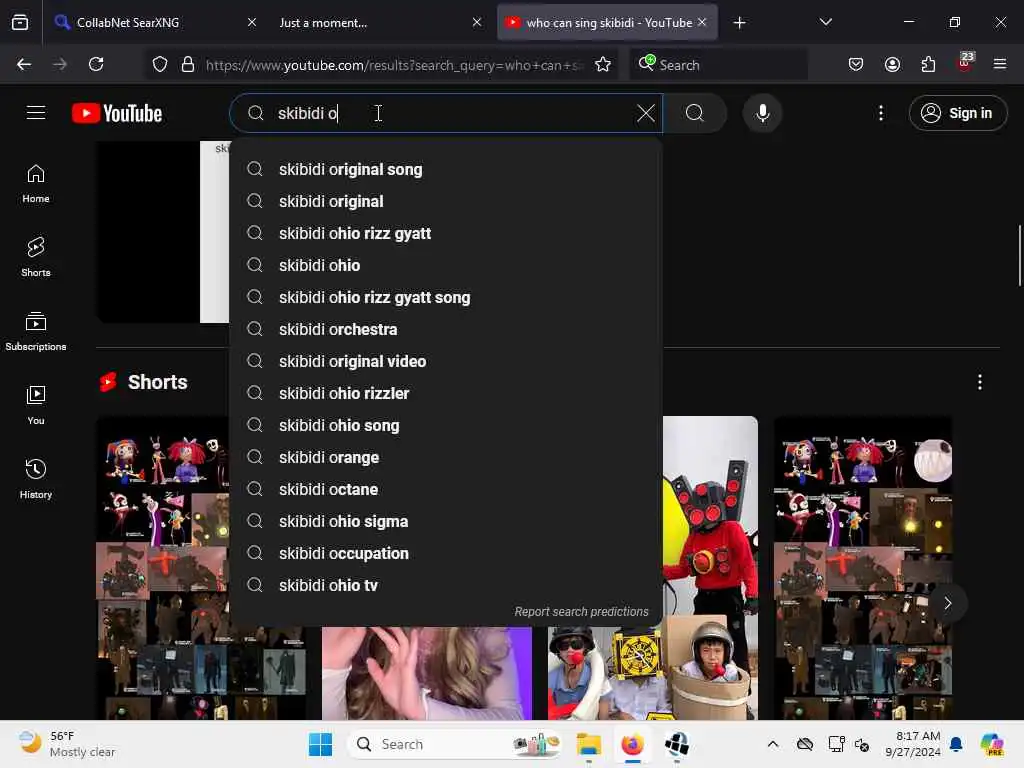Show hidden system tray icons
1024x768 pixels.
773,744
